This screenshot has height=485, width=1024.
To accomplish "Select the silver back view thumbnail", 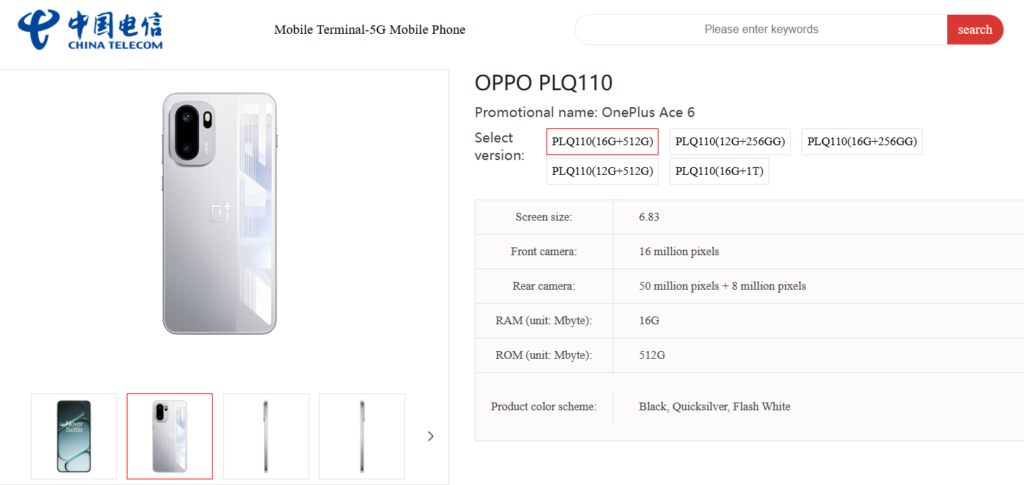I will click(170, 436).
